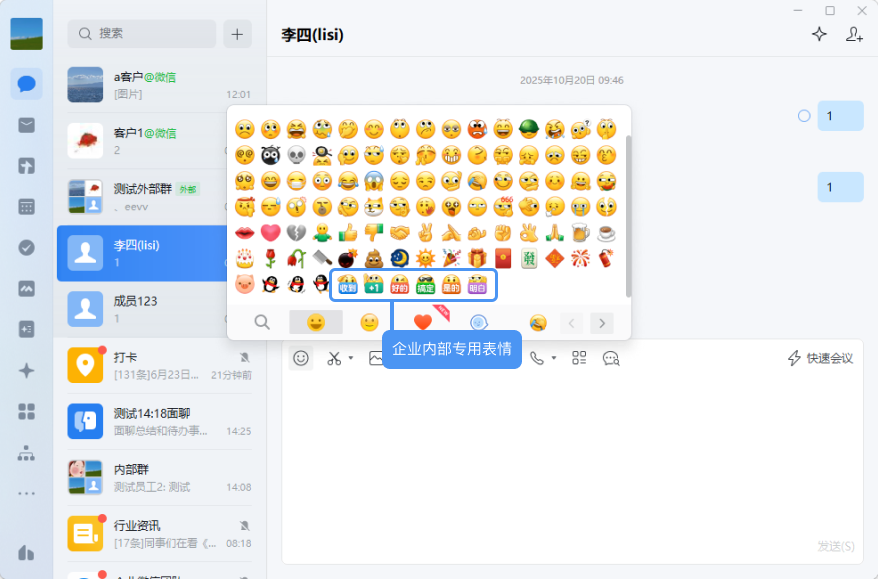Viewport: 878px width, 579px height.
Task: Open the 内部群 group chat
Action: (160, 477)
